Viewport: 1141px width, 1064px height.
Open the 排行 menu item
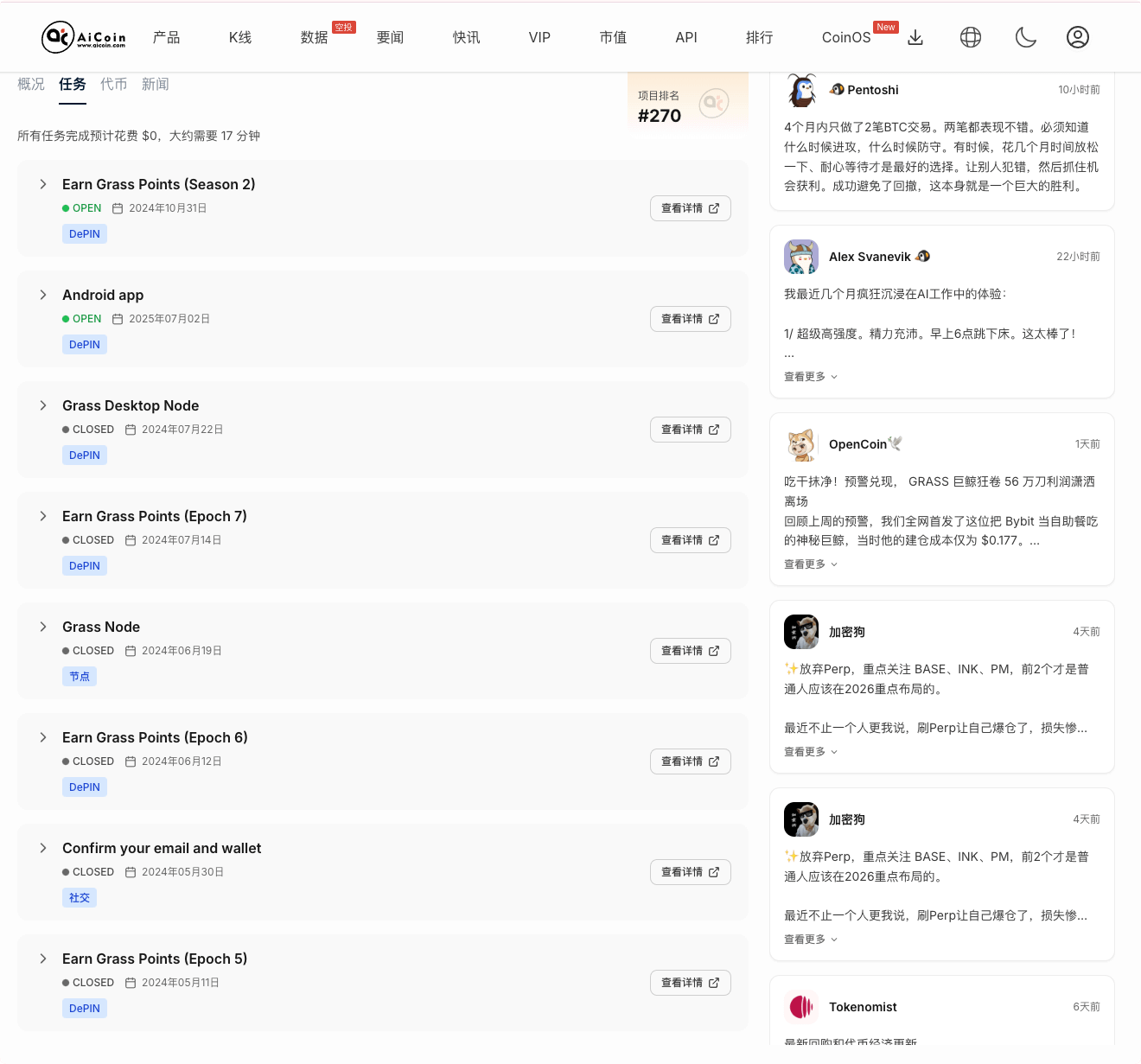759,37
